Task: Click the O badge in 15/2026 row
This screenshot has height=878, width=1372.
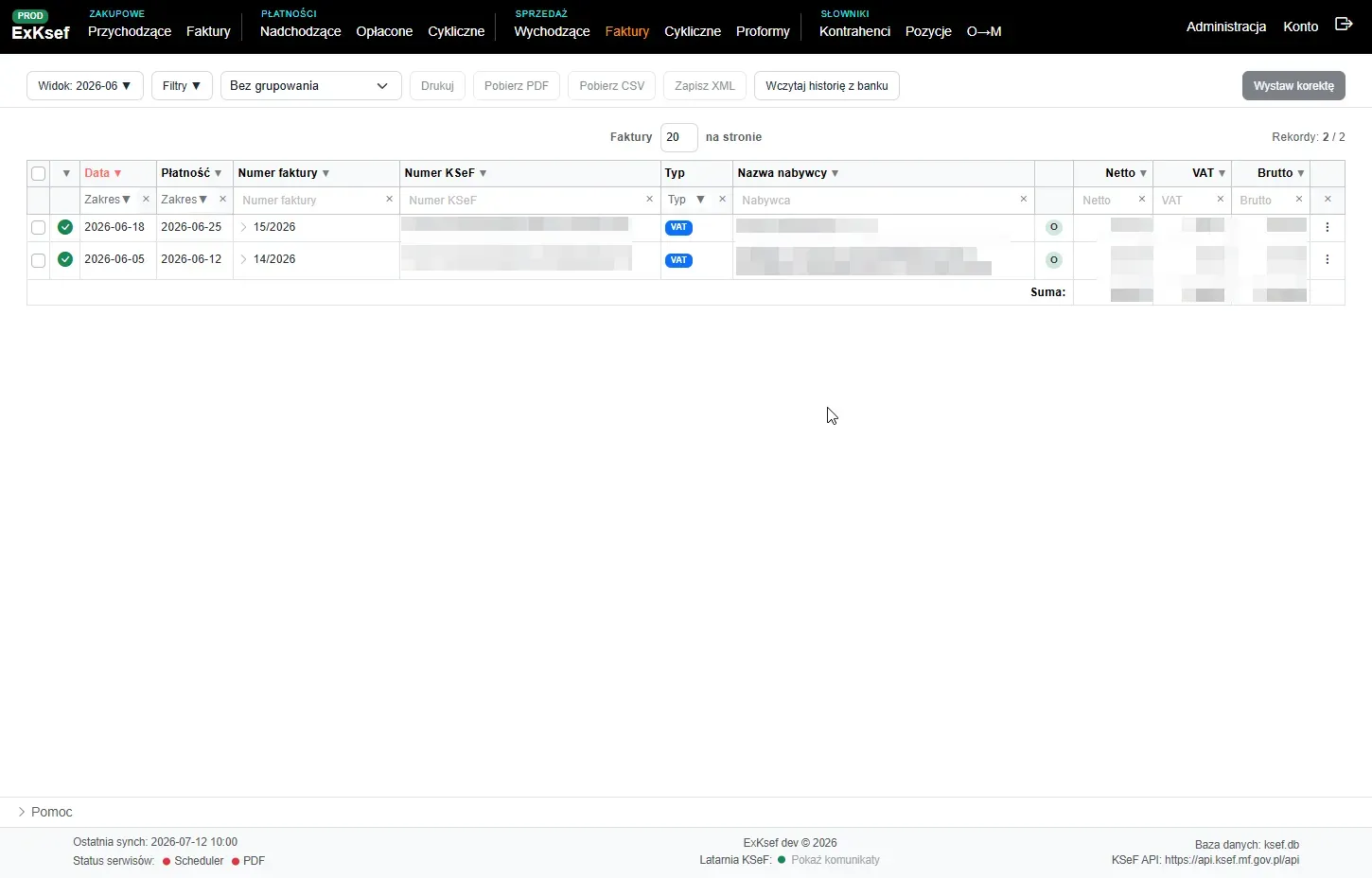Action: (1054, 227)
